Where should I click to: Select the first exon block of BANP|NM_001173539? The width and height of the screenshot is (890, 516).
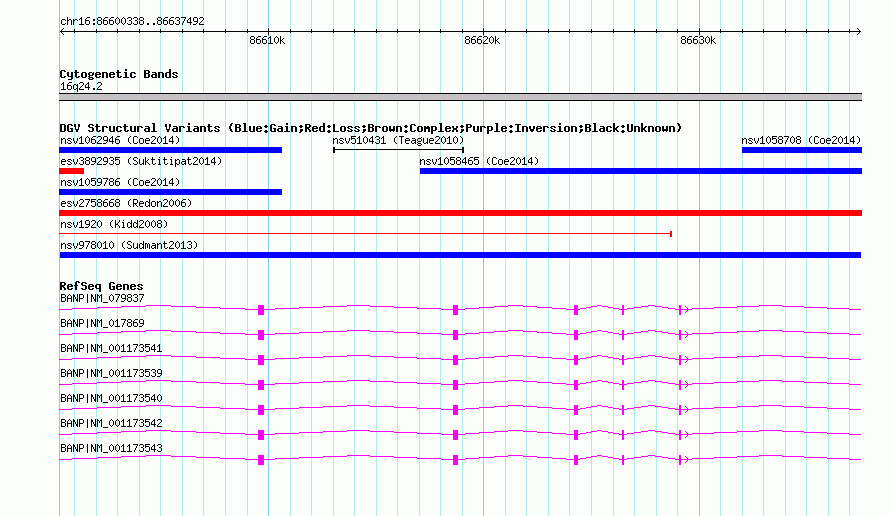[261, 384]
